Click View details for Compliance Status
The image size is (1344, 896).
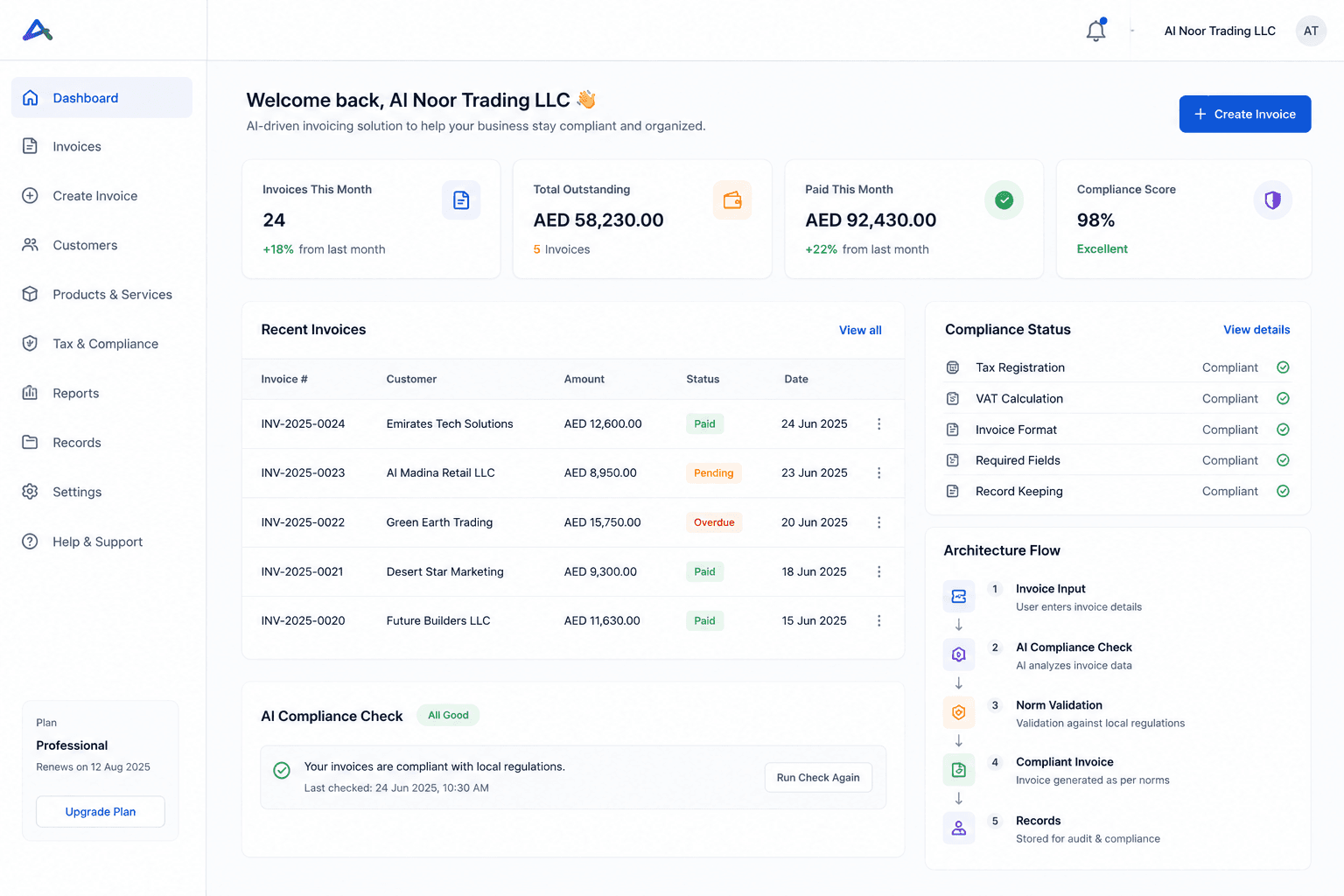tap(1256, 330)
